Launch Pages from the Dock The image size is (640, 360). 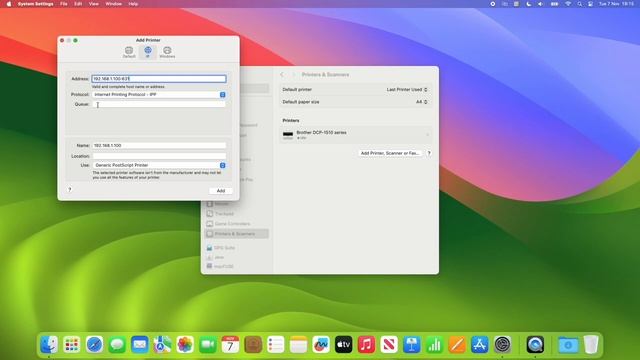[x=457, y=344]
